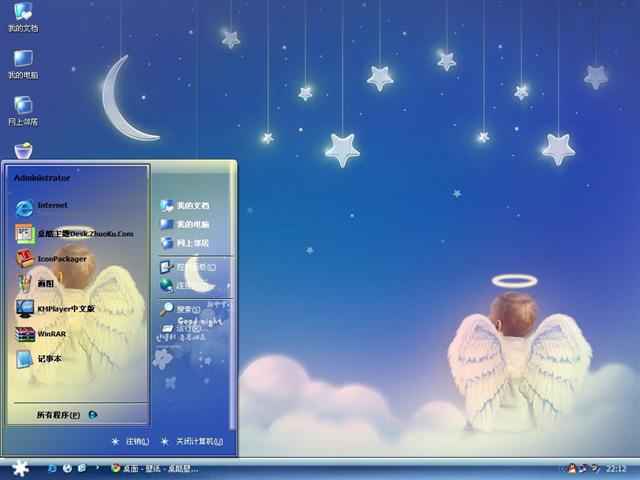
Task: Click the snowflake Start button
Action: point(20,468)
